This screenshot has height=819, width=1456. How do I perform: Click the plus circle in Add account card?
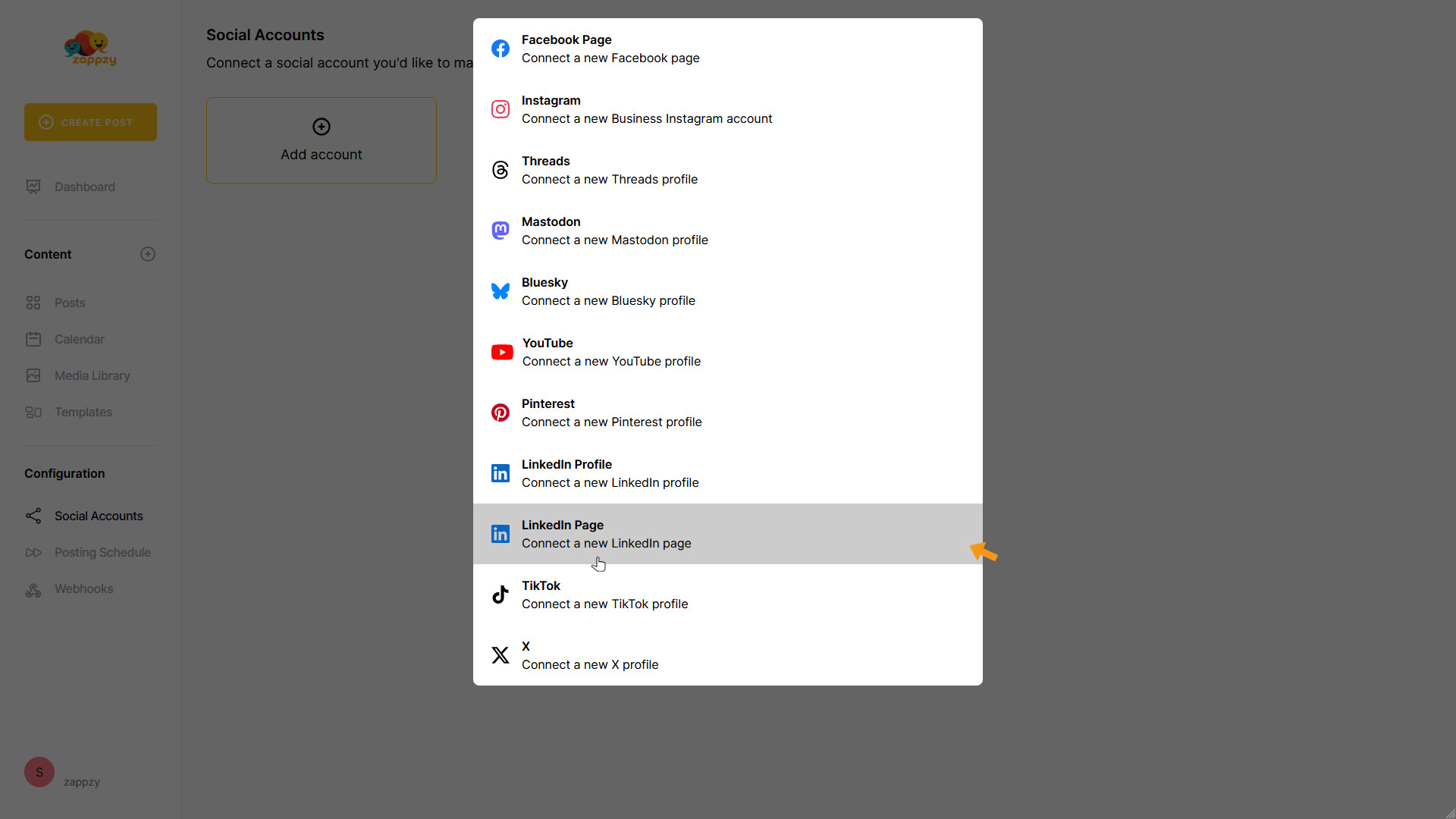322,127
